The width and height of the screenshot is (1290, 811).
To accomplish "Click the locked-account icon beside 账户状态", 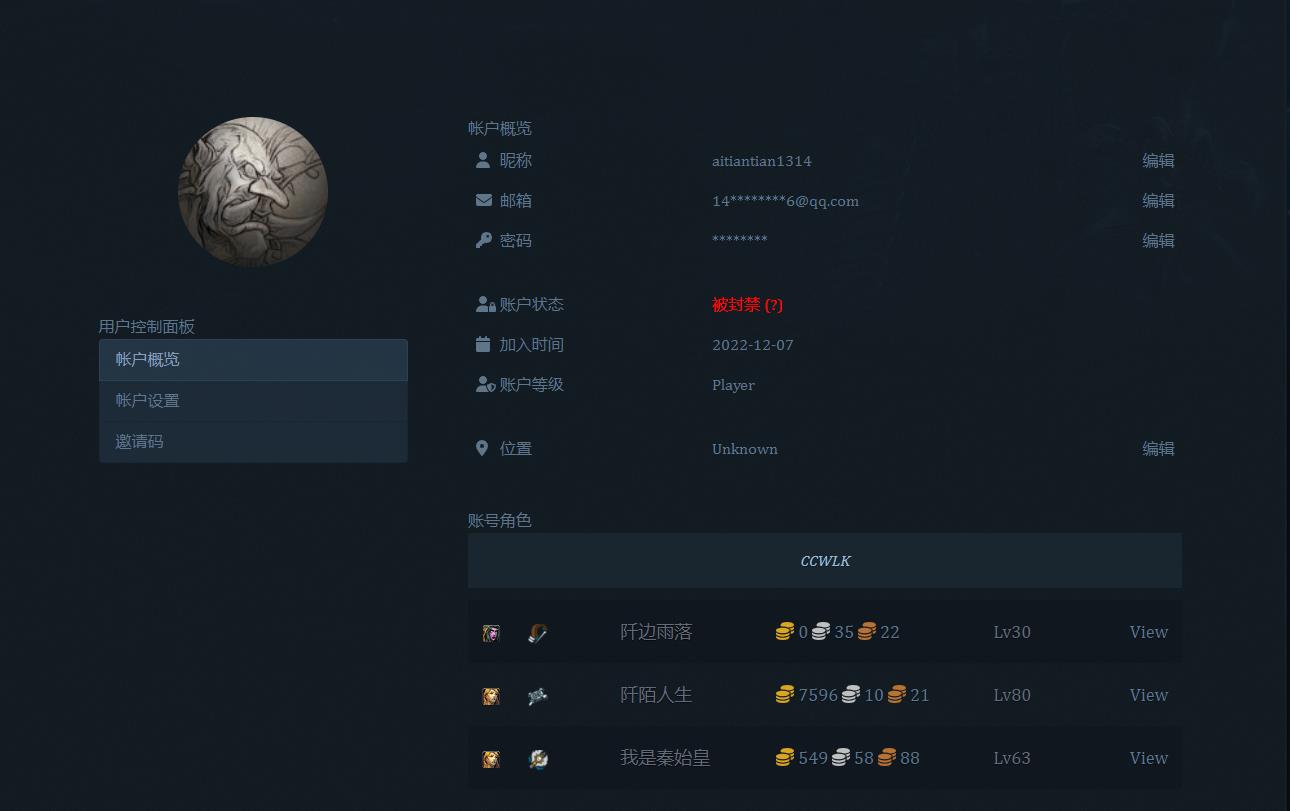I will click(x=486, y=303).
